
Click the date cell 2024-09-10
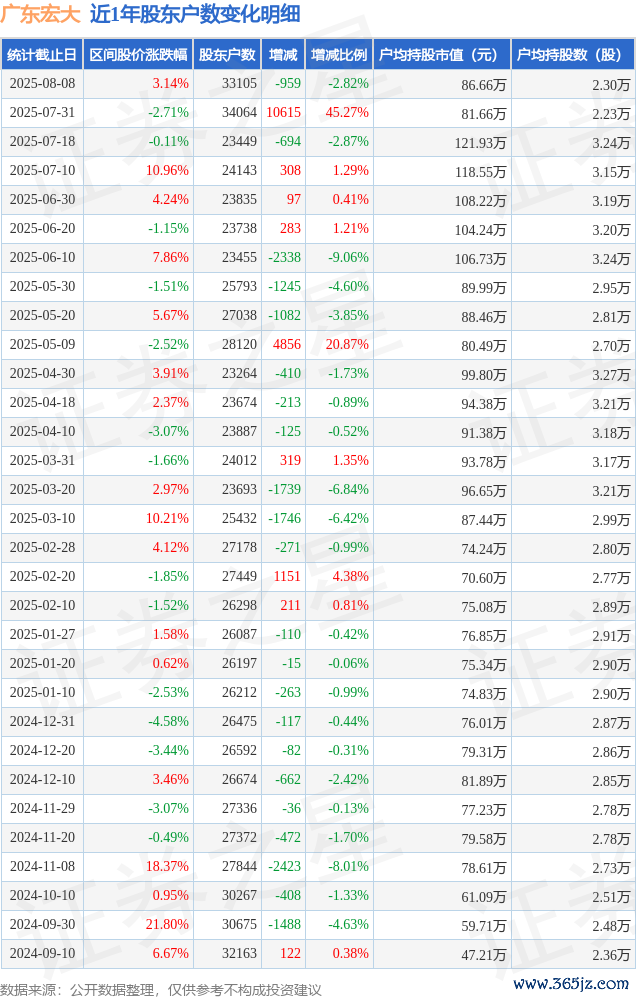tap(42, 953)
